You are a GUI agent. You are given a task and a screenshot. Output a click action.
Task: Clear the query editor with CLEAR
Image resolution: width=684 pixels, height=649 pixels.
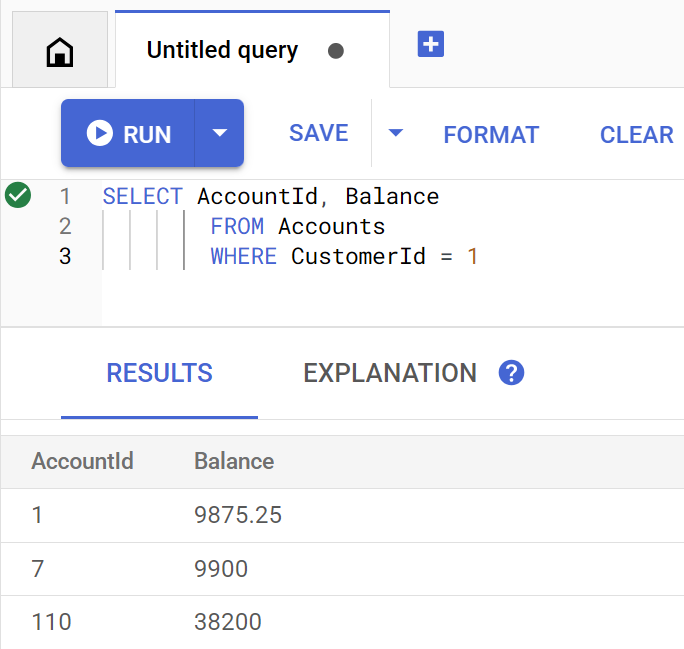(x=636, y=135)
